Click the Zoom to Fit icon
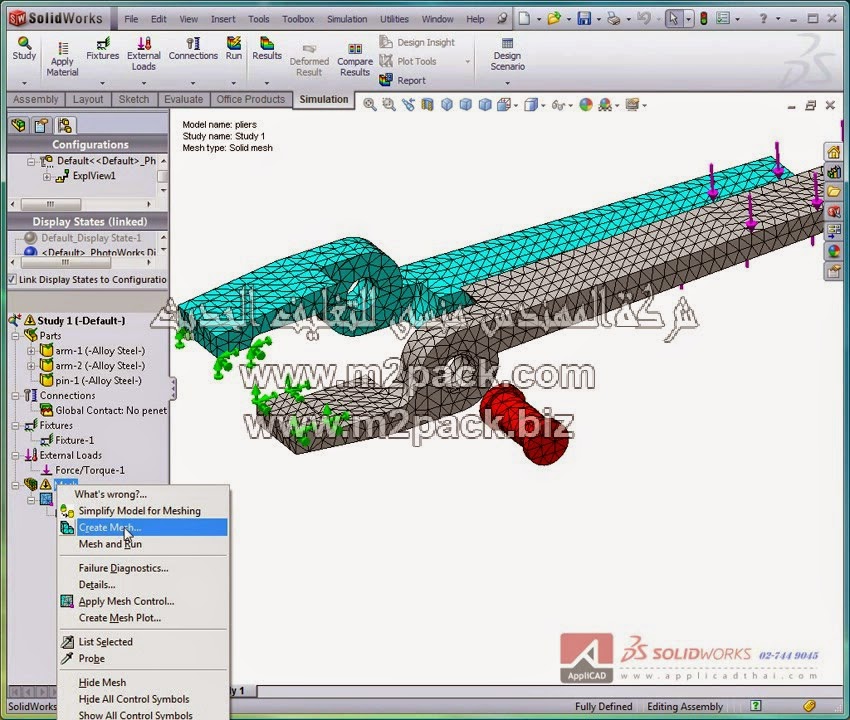 tap(370, 105)
